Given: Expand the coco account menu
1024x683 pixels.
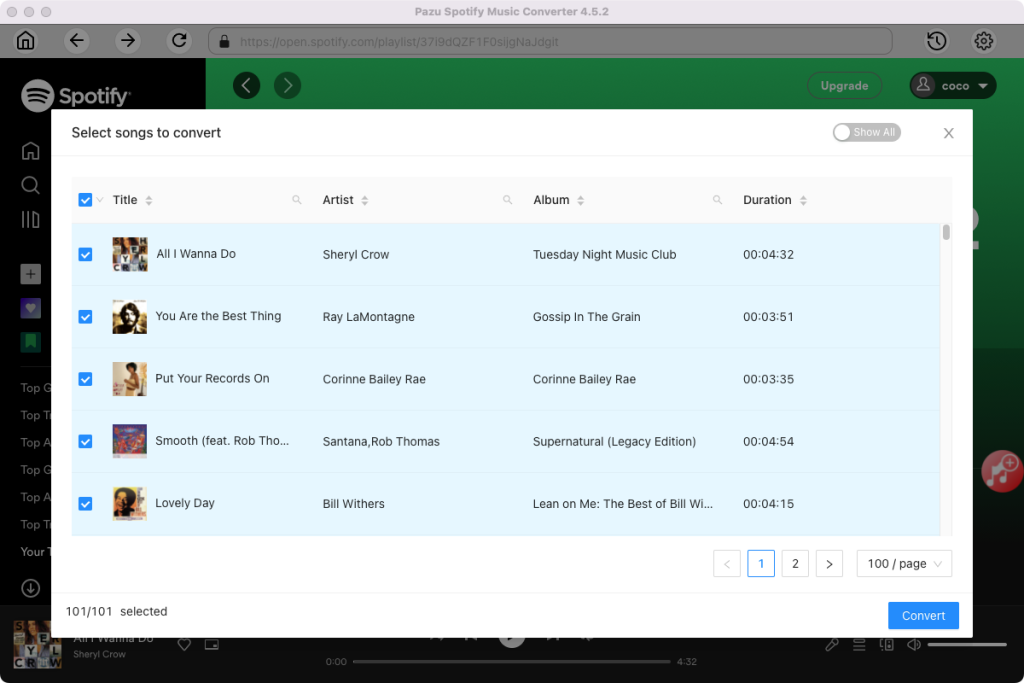Looking at the screenshot, I should 953,86.
